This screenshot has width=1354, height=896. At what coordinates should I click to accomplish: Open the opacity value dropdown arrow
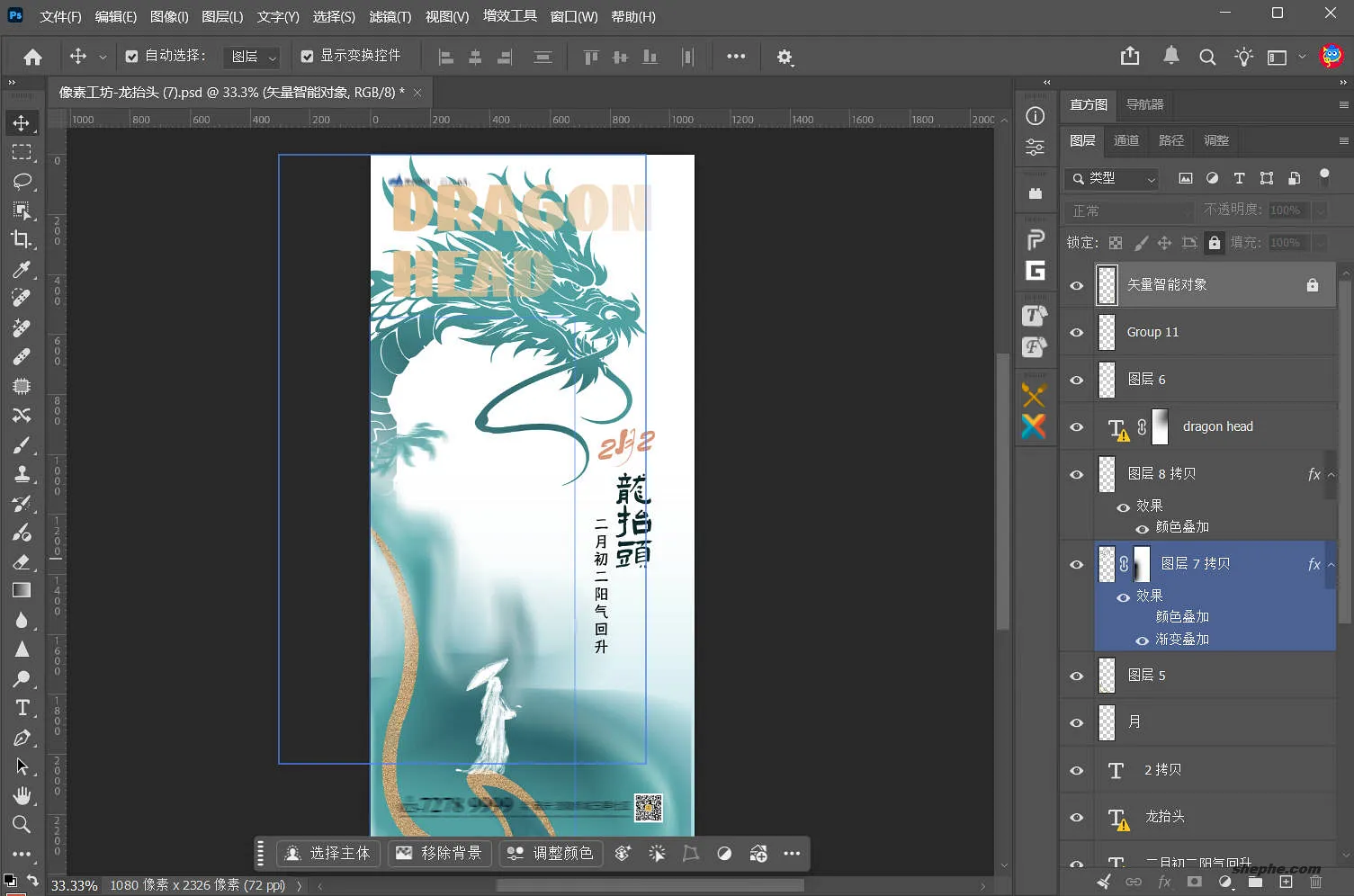(x=1320, y=211)
